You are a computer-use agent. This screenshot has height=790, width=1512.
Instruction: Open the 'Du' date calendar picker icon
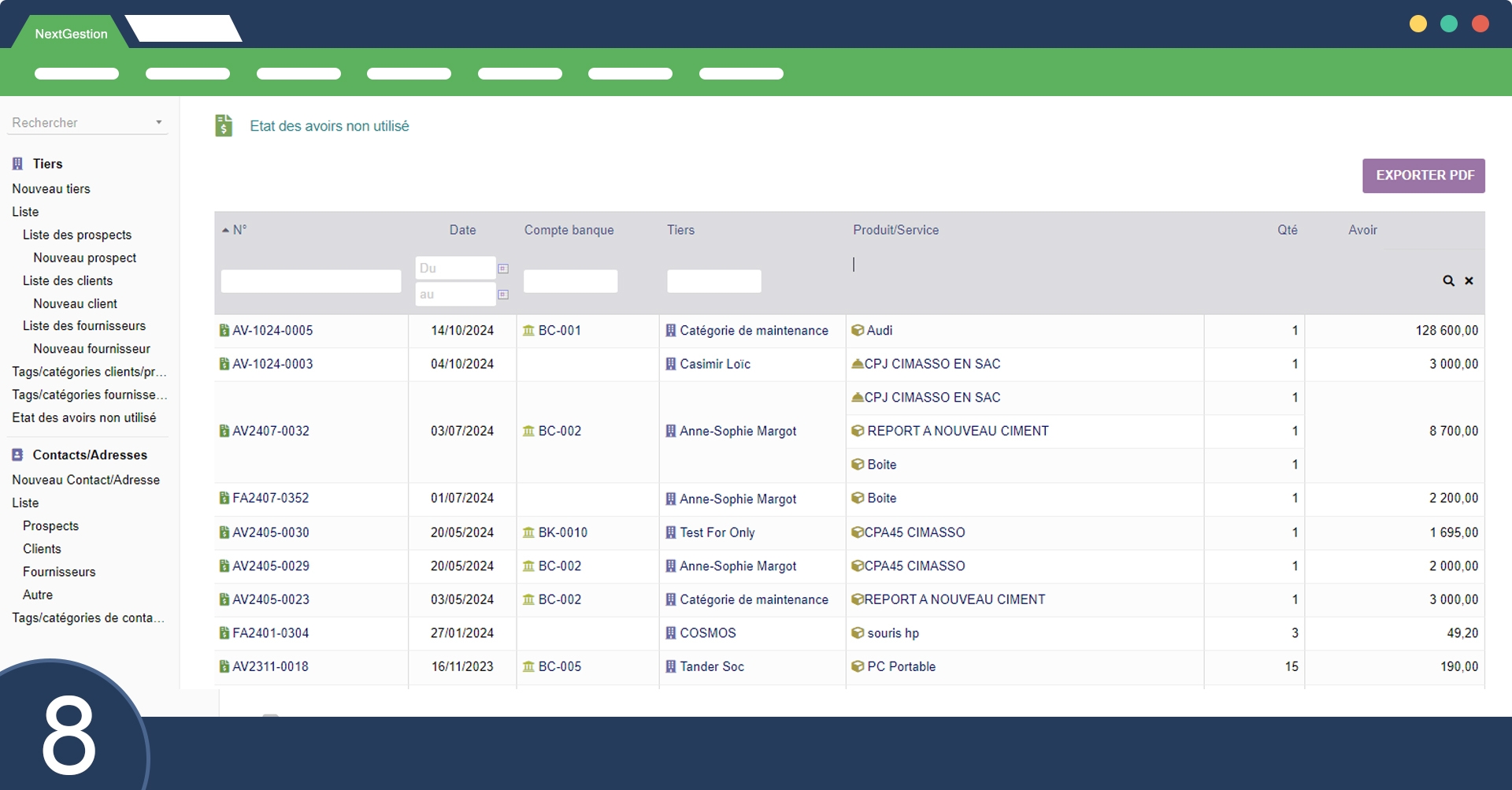point(503,269)
